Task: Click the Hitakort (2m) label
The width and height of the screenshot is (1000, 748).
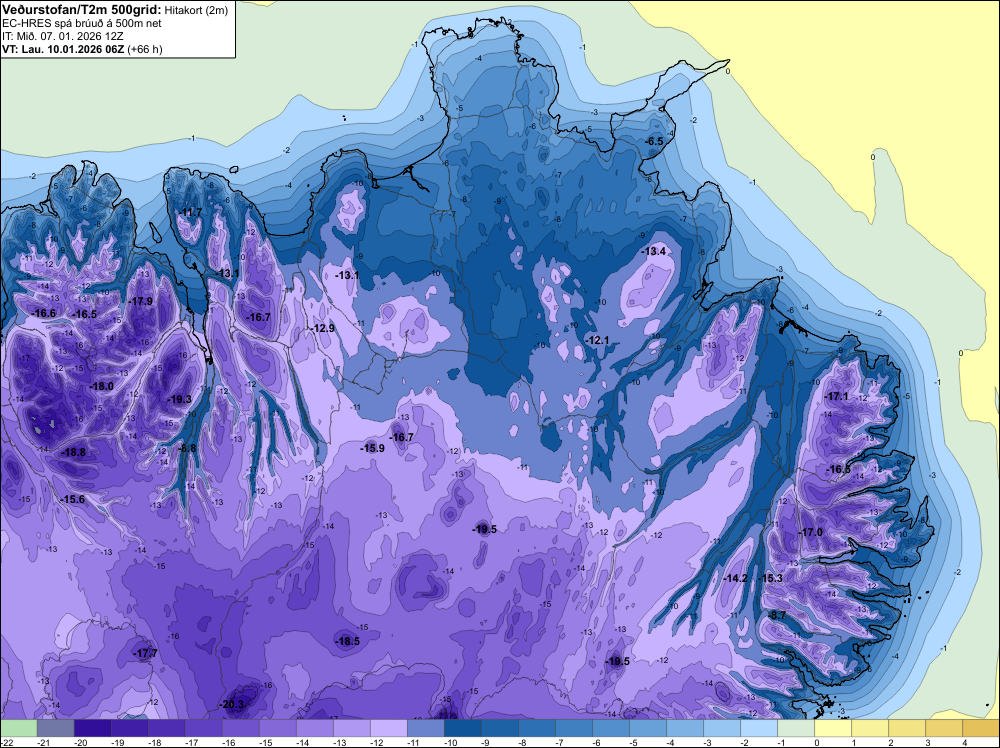Action: click(x=196, y=10)
